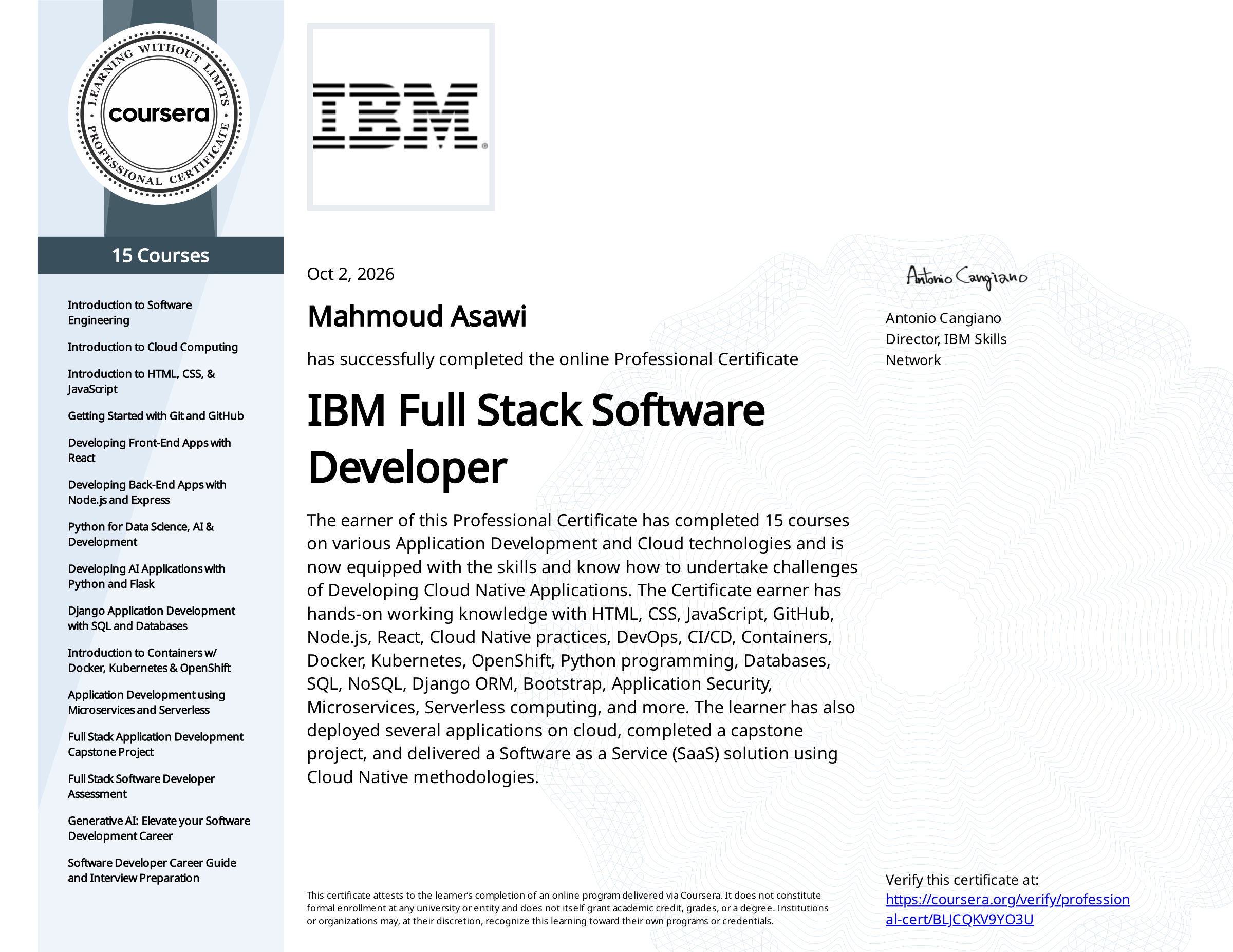Click the date 'Oct 2, 2026'
1233x952 pixels.
tap(350, 274)
